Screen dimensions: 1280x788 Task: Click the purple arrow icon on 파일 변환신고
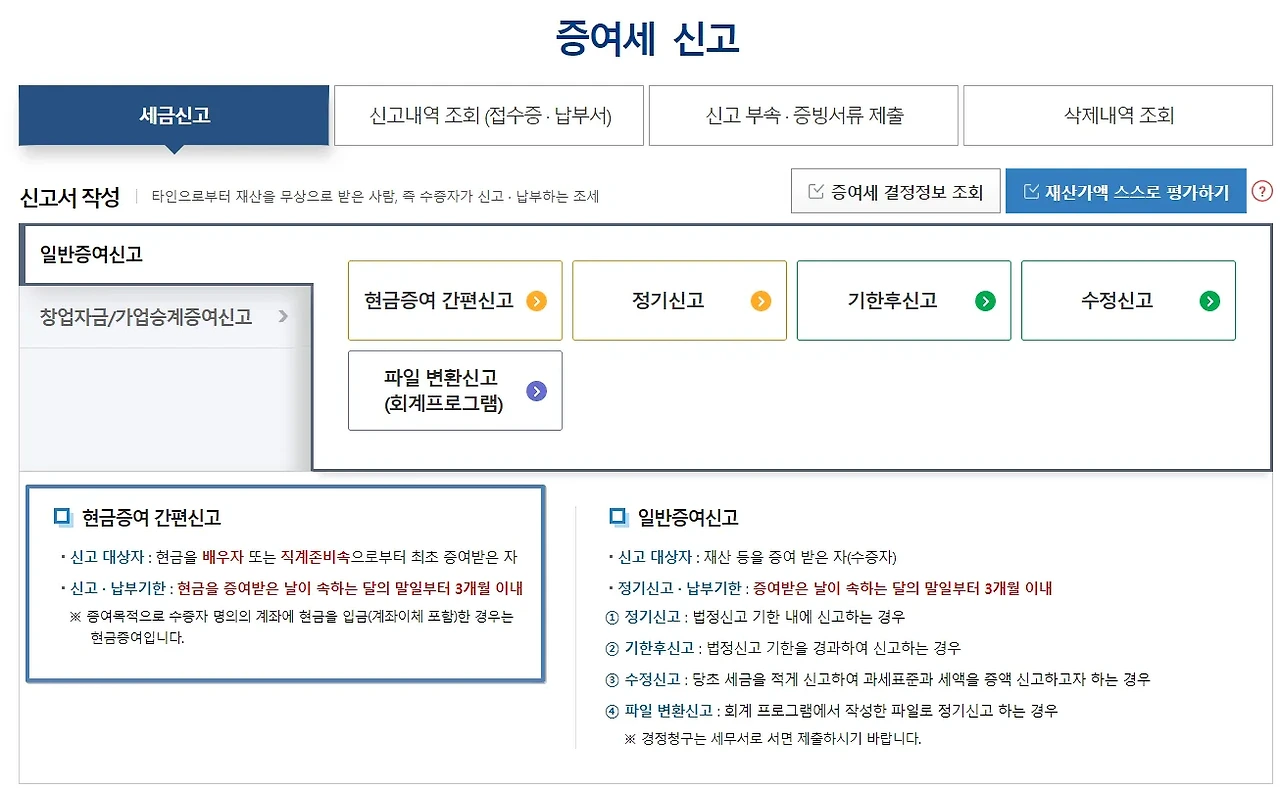(x=537, y=391)
